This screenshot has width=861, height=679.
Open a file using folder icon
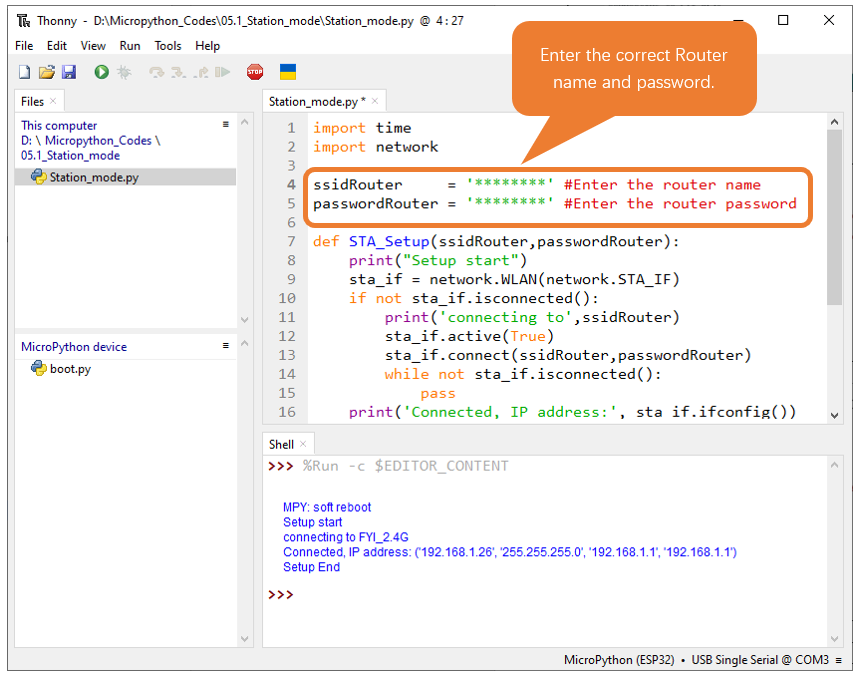pyautogui.click(x=47, y=72)
